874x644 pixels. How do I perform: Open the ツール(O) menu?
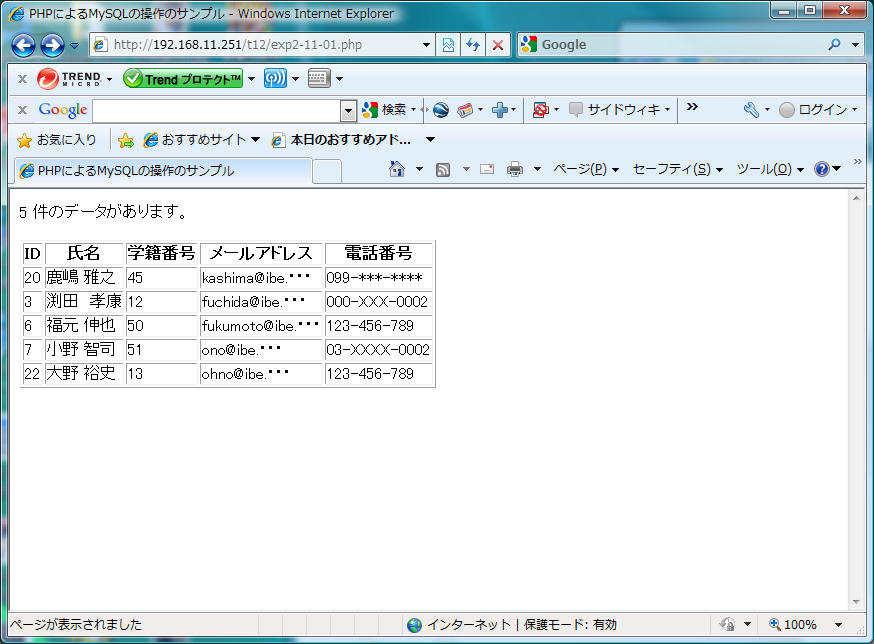point(769,169)
